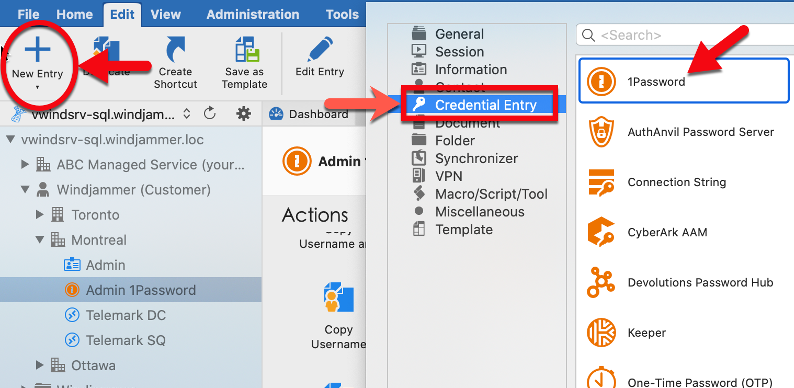Viewport: 794px width, 388px height.
Task: Open the settings gear in navigation pane
Action: [x=244, y=114]
